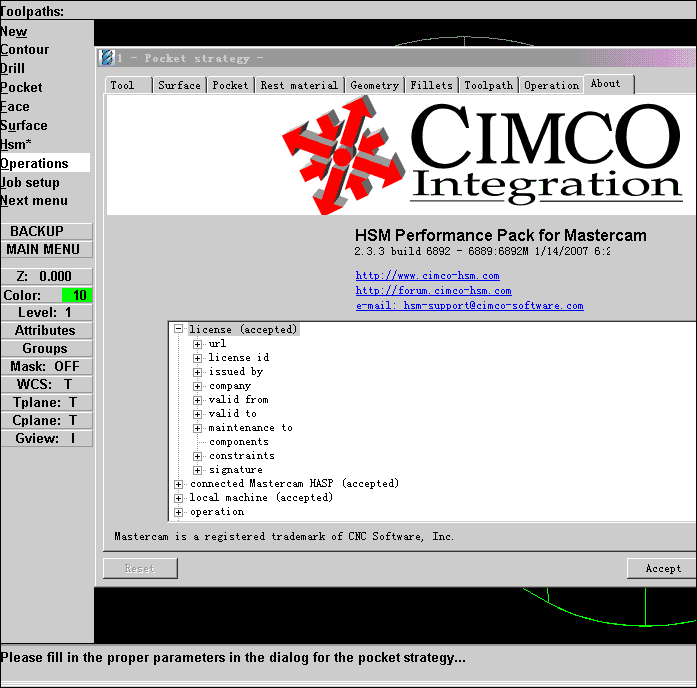Expand connected Mastercam HASP node
This screenshot has height=688, width=697.
[x=179, y=484]
